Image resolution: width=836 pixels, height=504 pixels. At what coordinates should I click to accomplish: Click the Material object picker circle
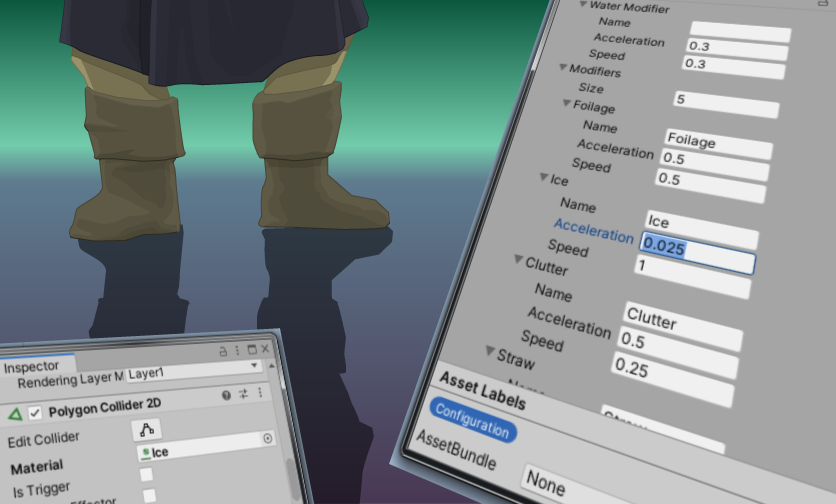click(267, 438)
